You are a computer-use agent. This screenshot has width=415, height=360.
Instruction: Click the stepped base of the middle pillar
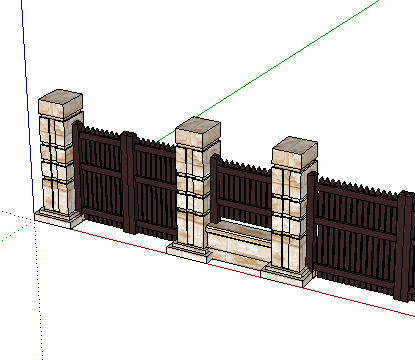[189, 253]
